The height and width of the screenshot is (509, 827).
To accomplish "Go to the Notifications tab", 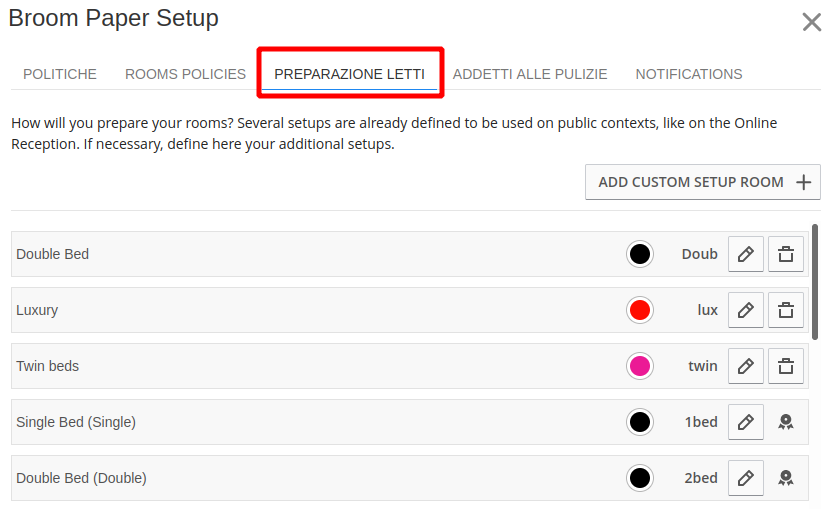I will click(x=688, y=74).
